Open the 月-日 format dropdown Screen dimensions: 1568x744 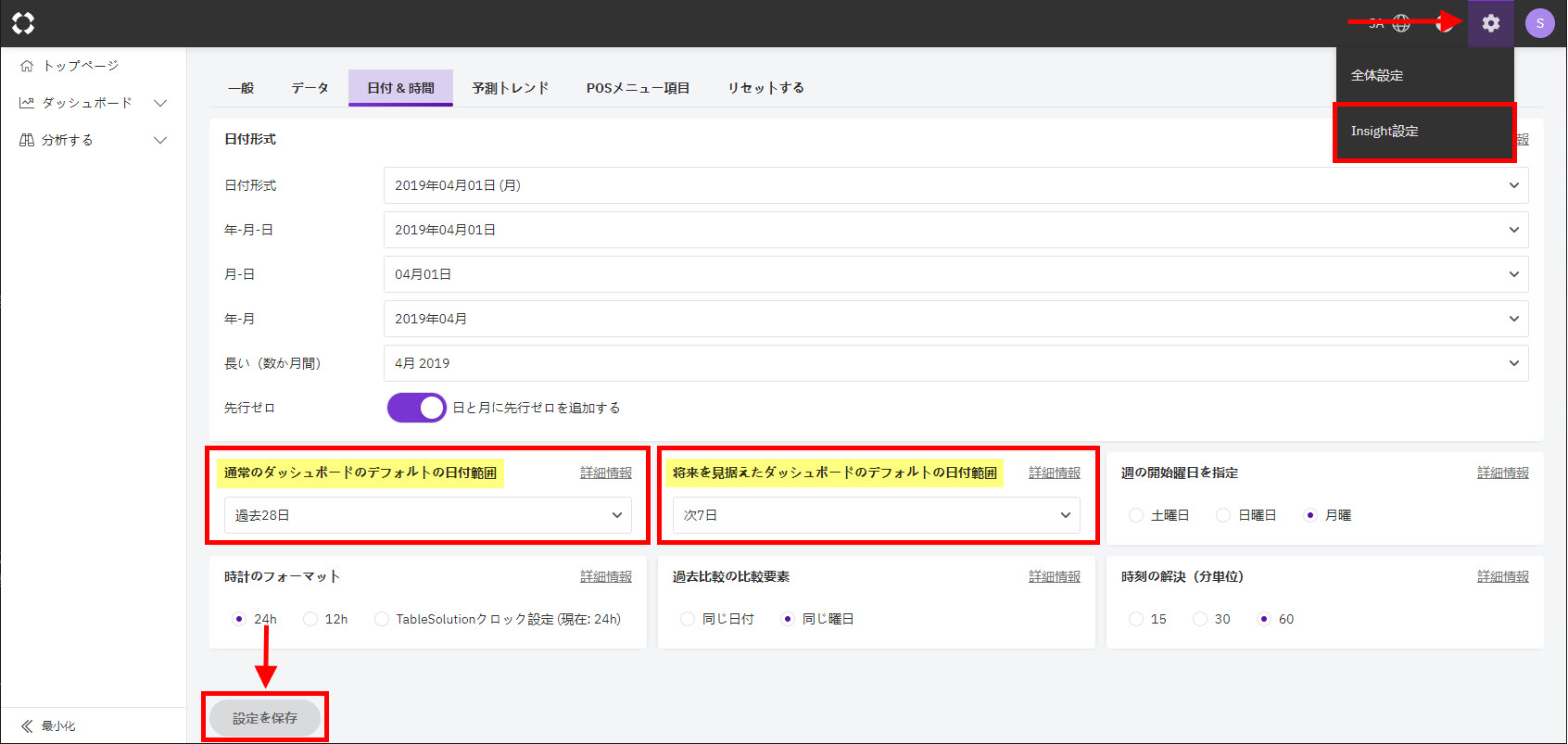click(955, 274)
